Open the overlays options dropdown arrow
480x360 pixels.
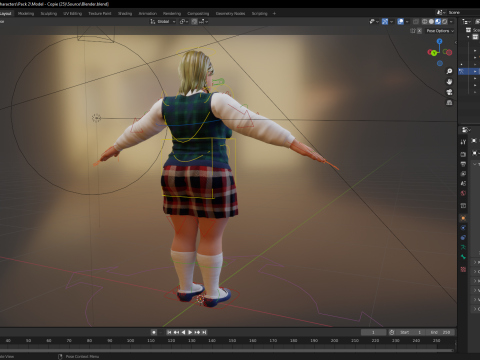407,22
